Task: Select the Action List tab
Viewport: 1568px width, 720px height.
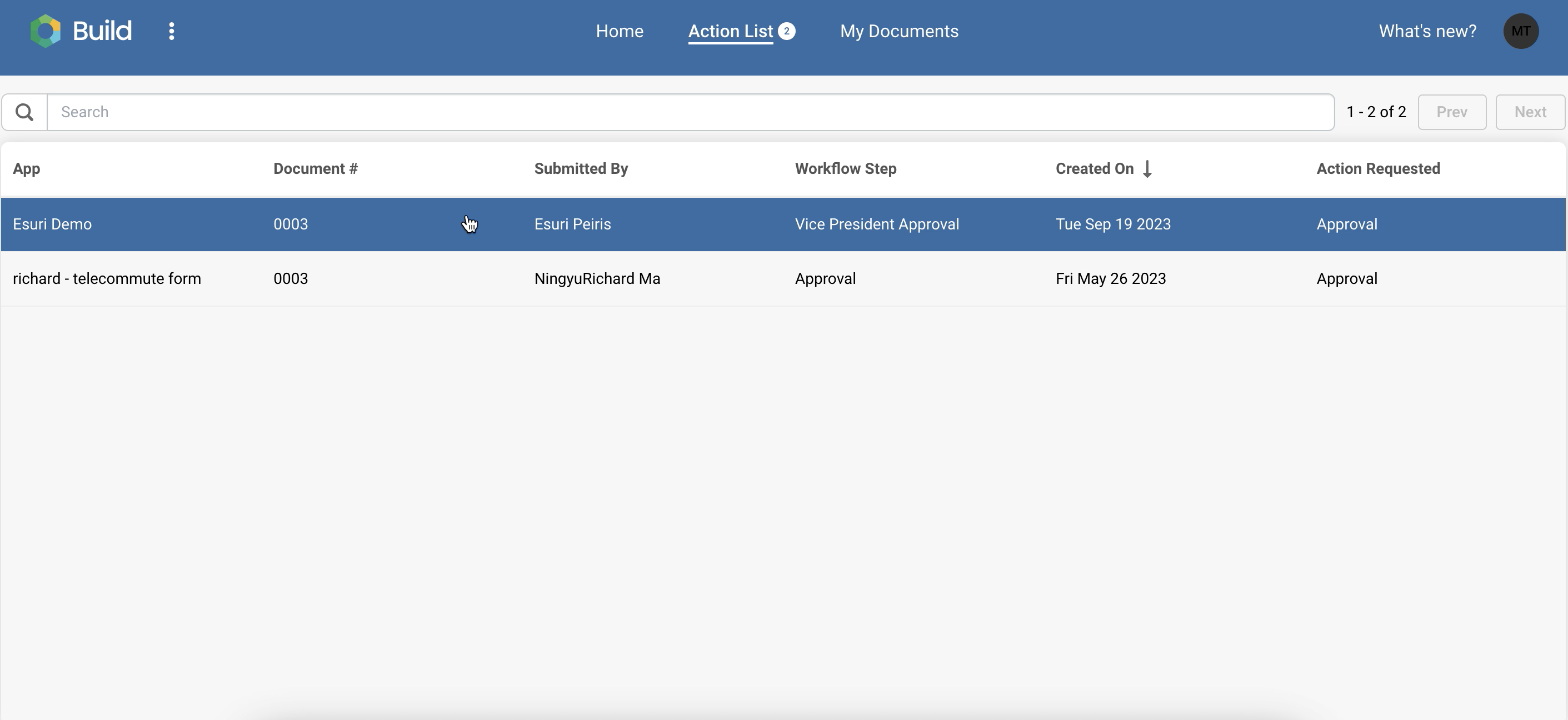Action: click(731, 31)
